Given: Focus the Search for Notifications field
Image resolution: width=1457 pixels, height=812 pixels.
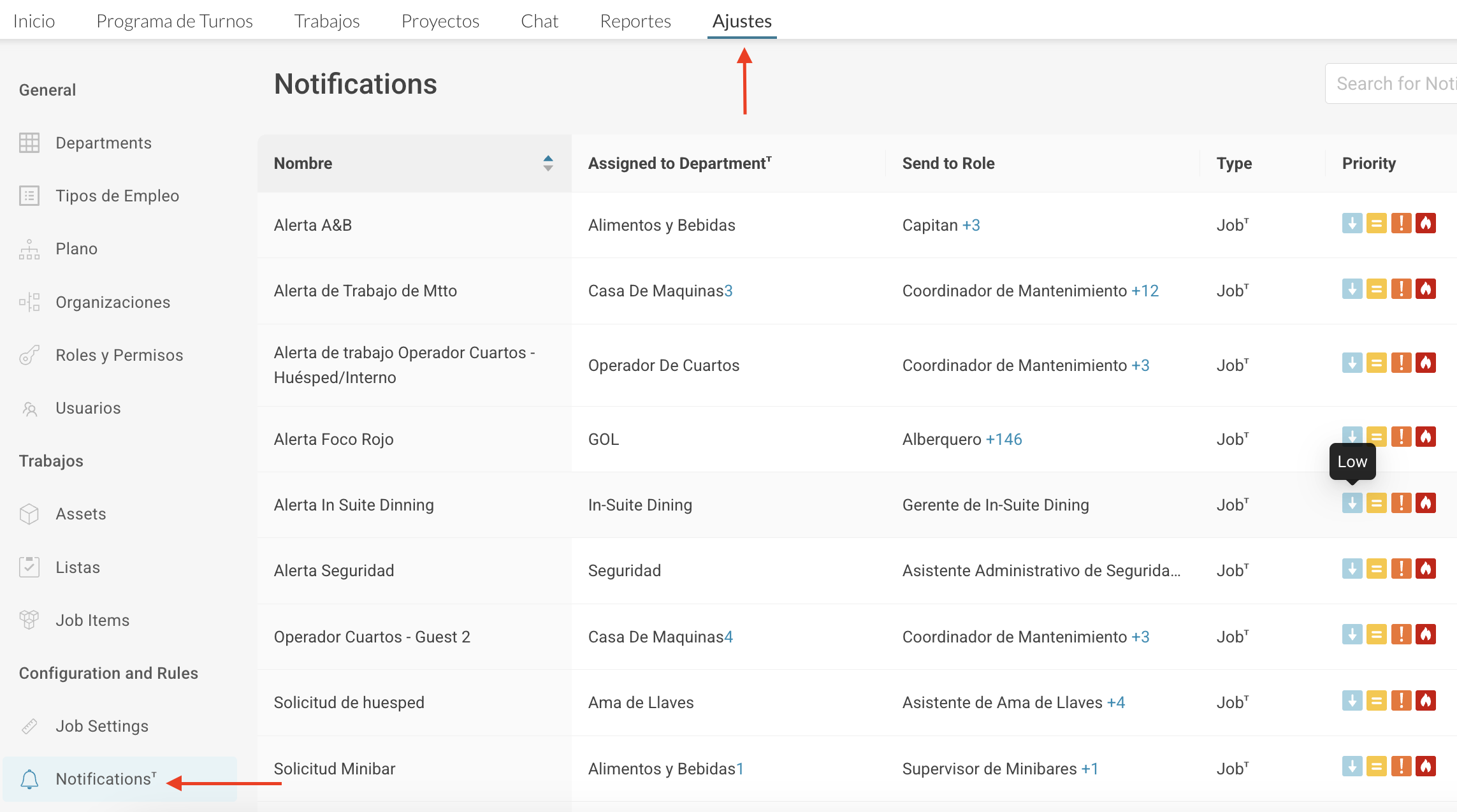Looking at the screenshot, I should click(x=1391, y=83).
